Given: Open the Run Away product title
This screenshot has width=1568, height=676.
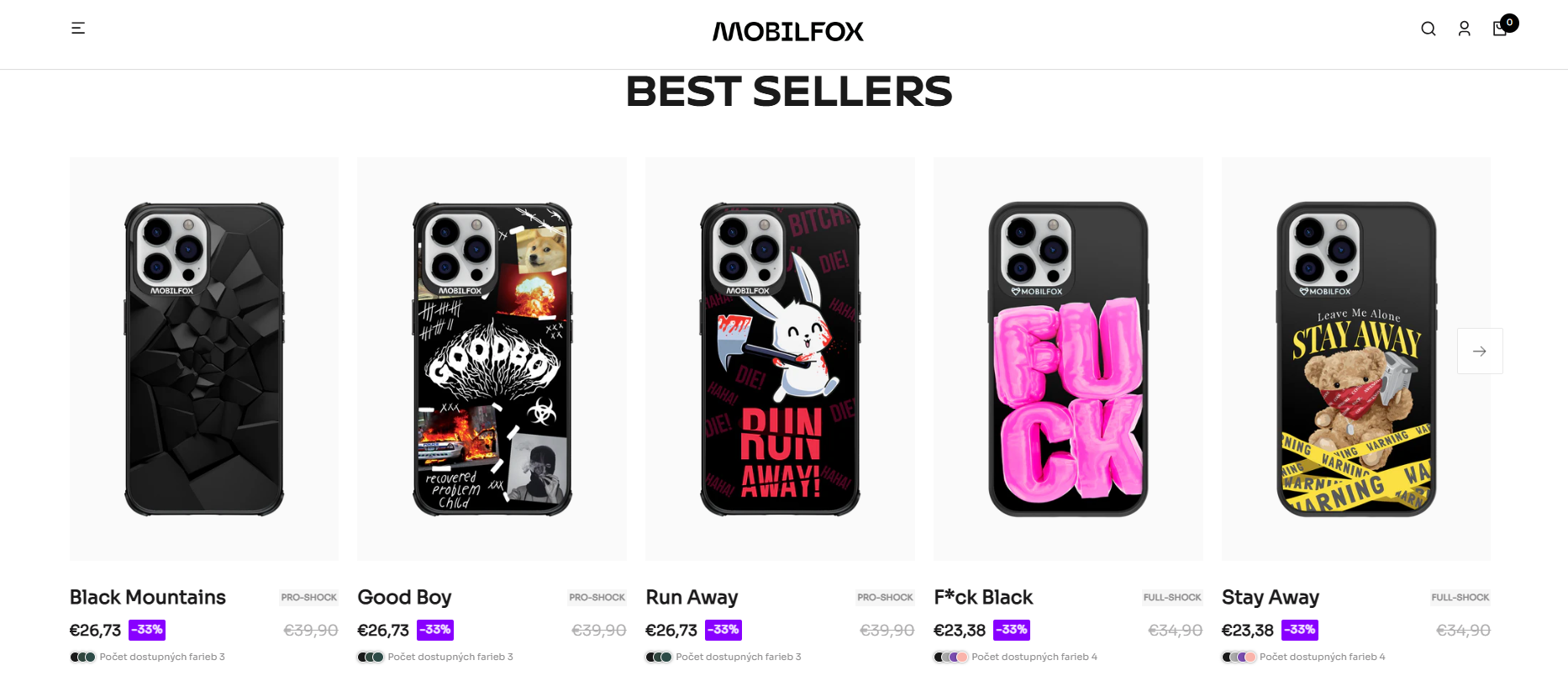Looking at the screenshot, I should click(692, 597).
